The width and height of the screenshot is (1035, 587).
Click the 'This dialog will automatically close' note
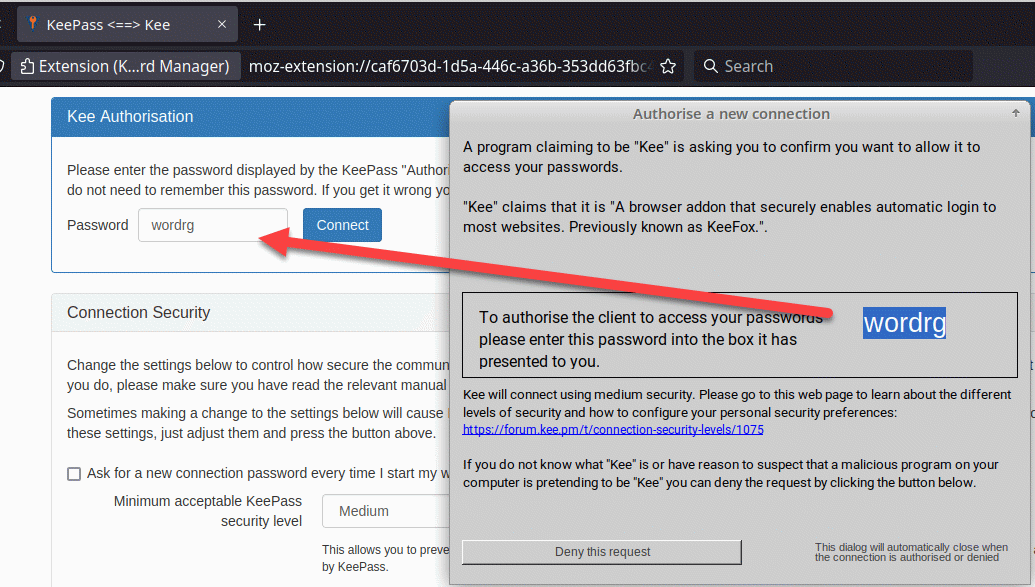click(x=911, y=552)
